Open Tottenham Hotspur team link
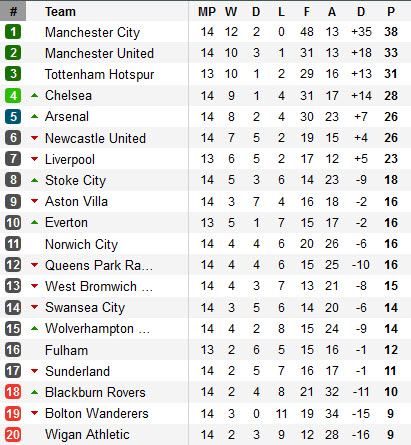 tap(99, 74)
